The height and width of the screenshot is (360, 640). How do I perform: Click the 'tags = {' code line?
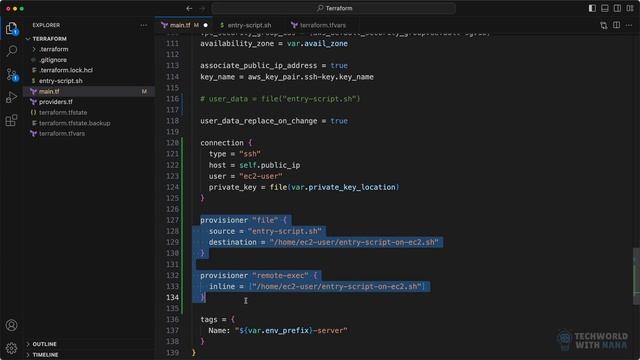pos(218,319)
